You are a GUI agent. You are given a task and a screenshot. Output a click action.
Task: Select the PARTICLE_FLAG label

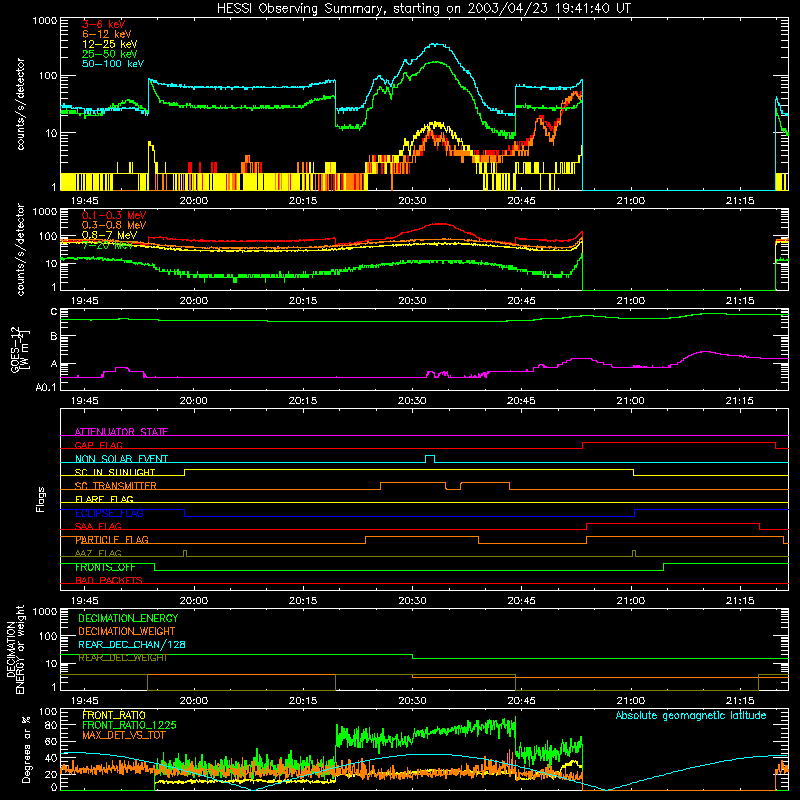(112, 540)
